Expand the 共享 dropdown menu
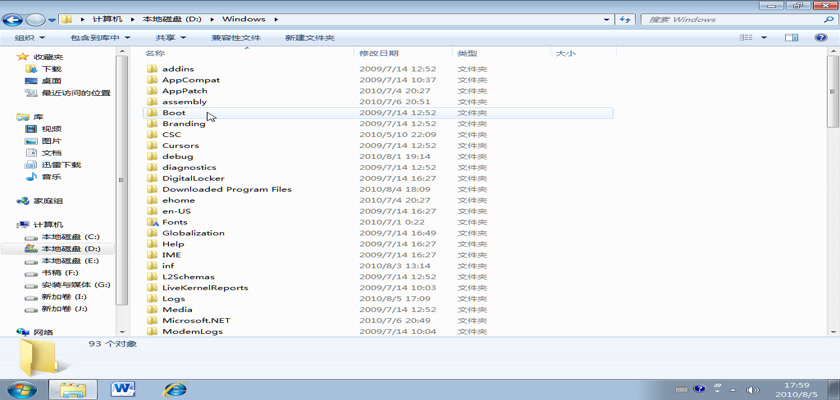Screen dimensions: 840x400 170,38
